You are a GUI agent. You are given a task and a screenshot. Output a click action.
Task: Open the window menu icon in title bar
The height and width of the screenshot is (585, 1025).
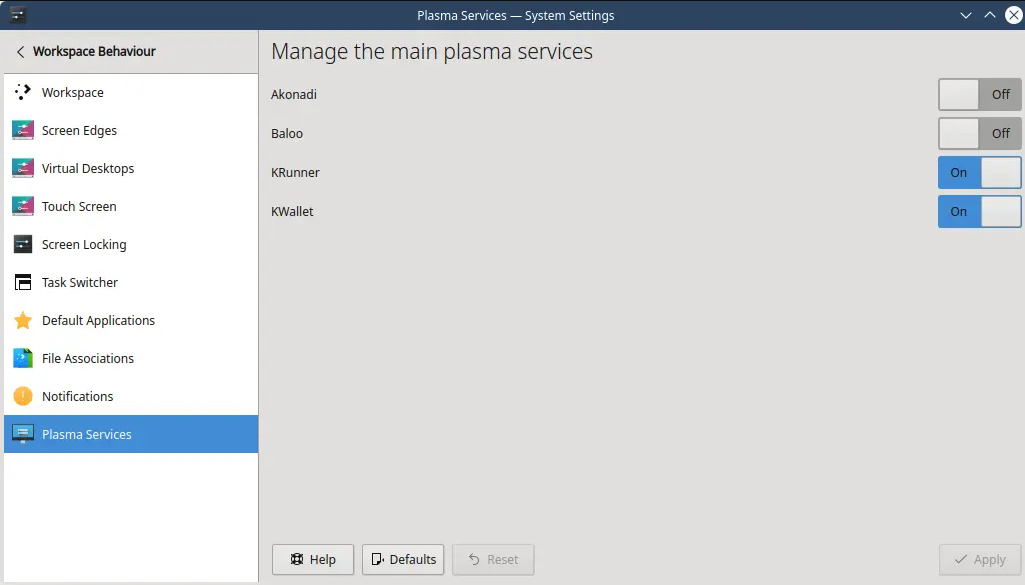coord(18,15)
